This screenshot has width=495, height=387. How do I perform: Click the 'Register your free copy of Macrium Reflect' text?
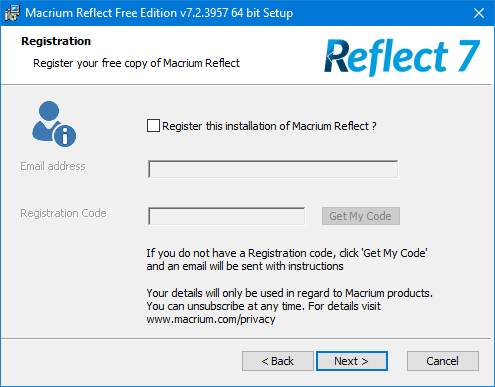[136, 63]
